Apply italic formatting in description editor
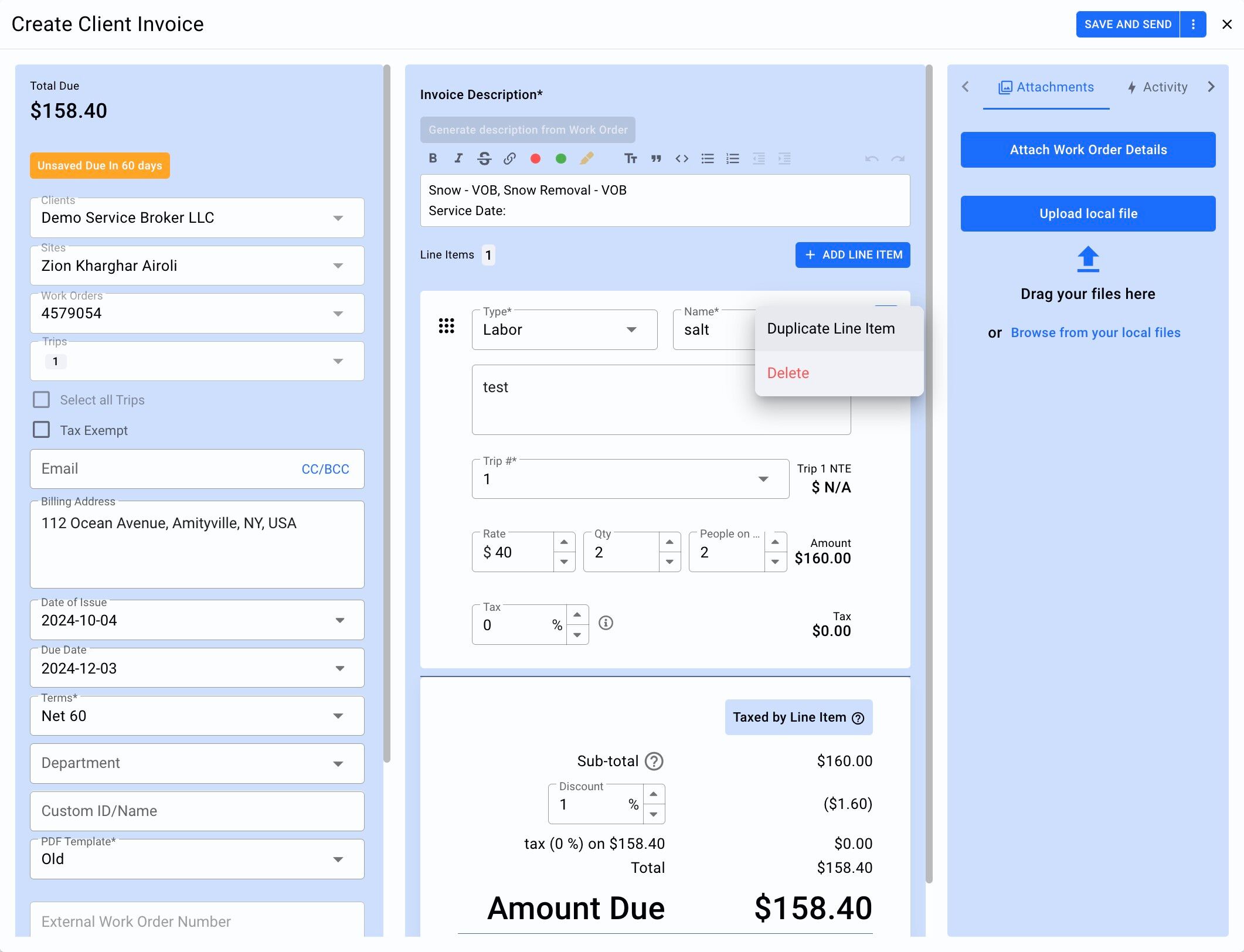1244x952 pixels. (x=458, y=158)
